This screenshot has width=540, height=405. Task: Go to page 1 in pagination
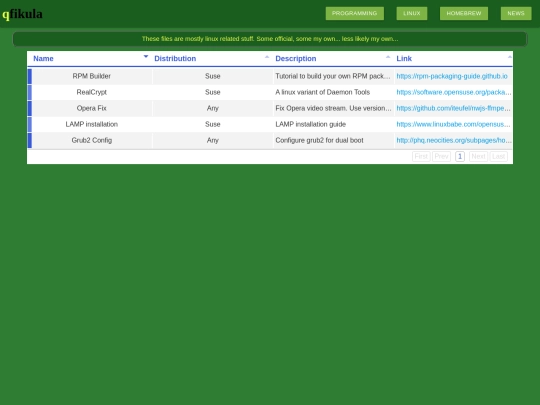(x=460, y=157)
